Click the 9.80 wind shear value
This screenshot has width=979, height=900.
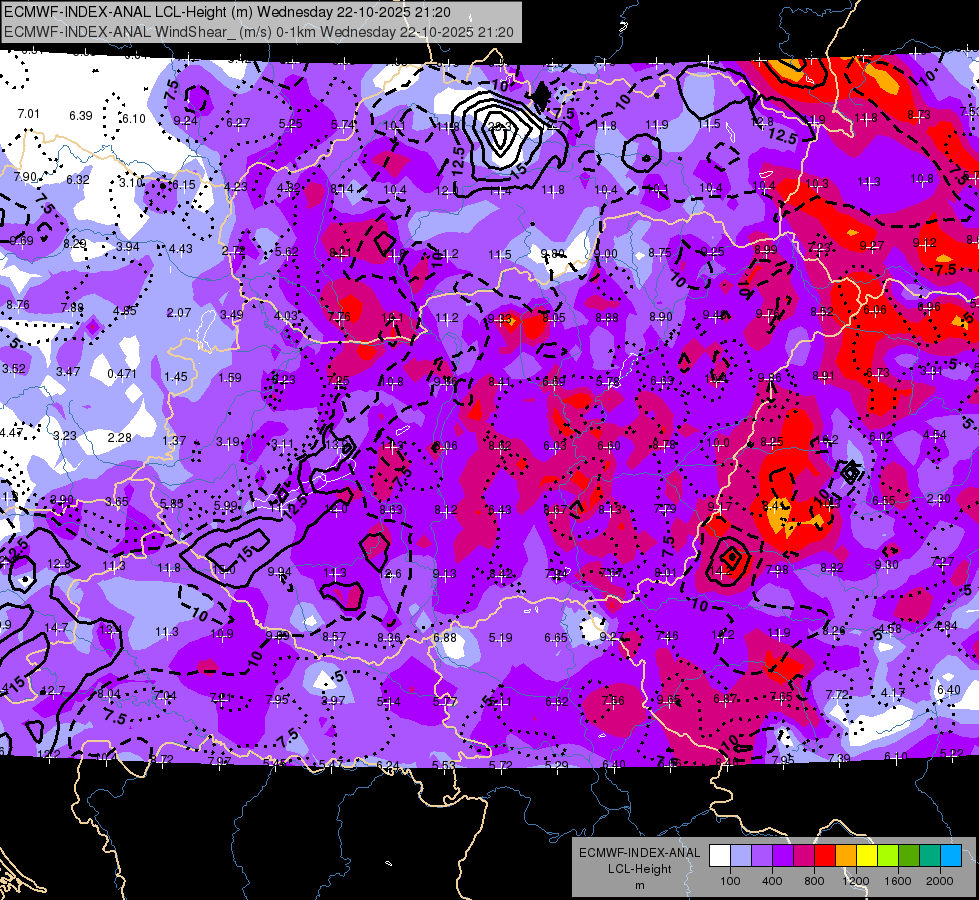pyautogui.click(x=553, y=254)
